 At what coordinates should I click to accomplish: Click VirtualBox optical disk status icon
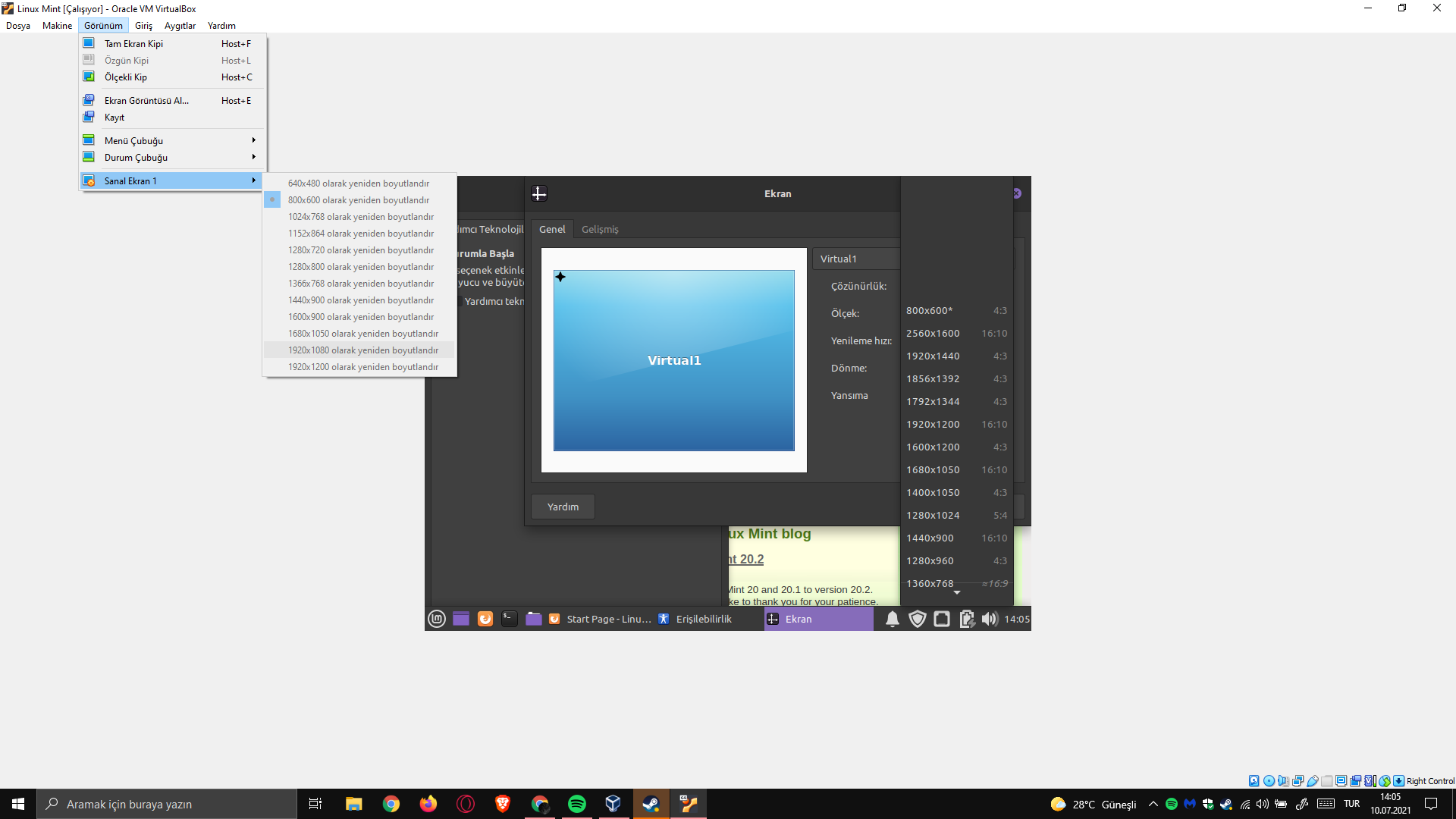tap(1269, 781)
